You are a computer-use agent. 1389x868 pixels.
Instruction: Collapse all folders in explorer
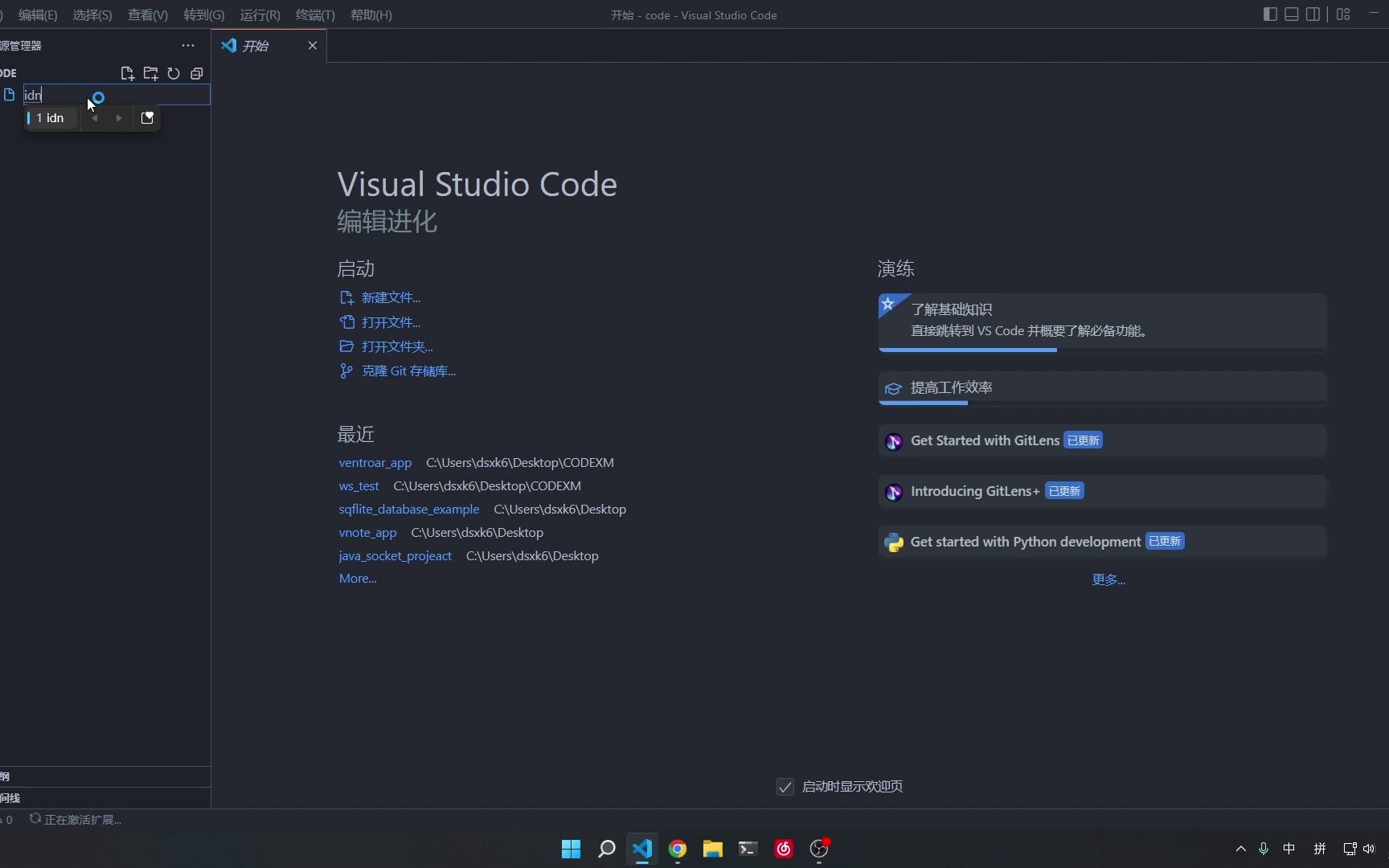[x=196, y=73]
